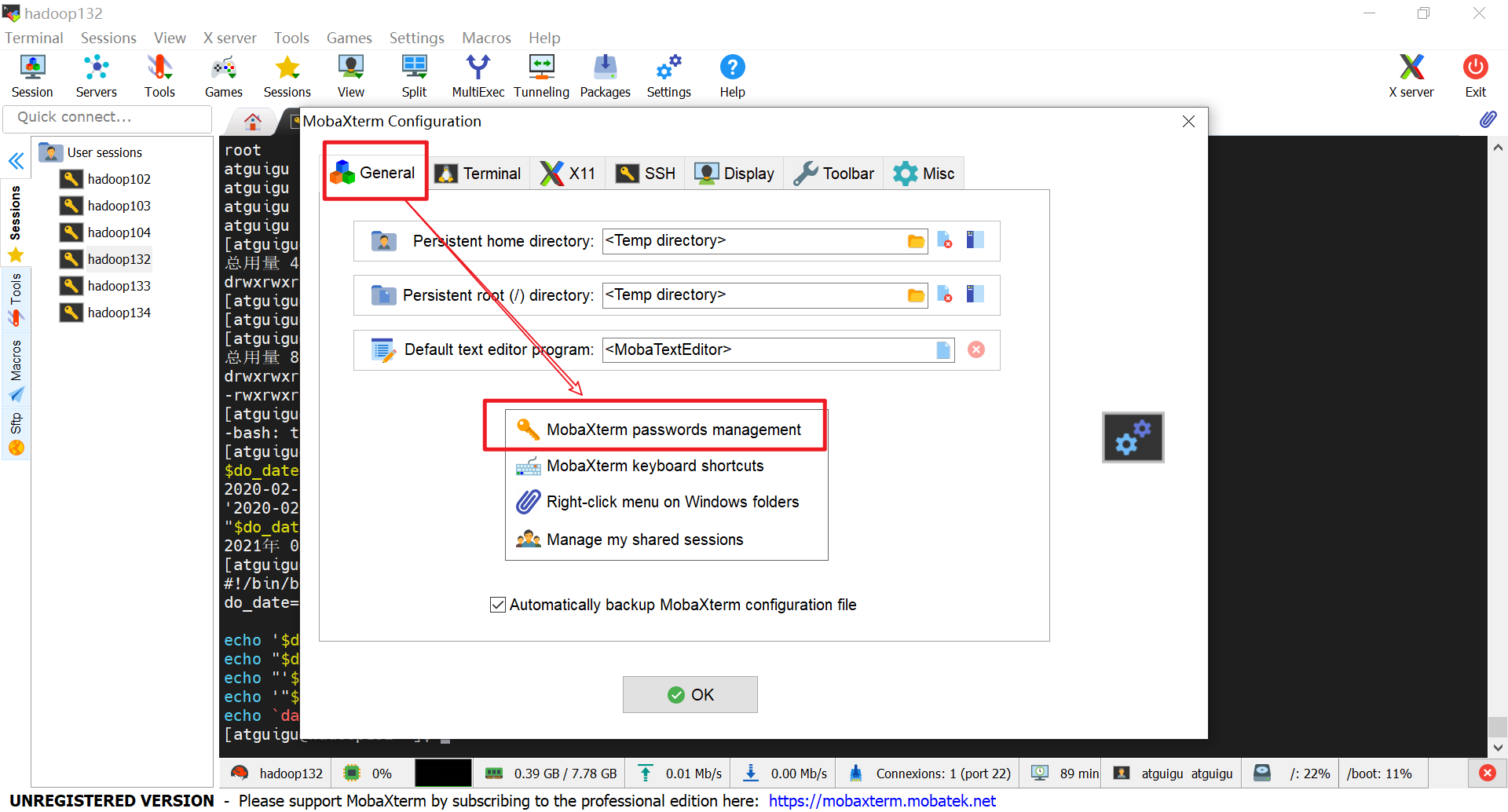This screenshot has height=812, width=1508.
Task: Open the Macros menu
Action: 486,38
